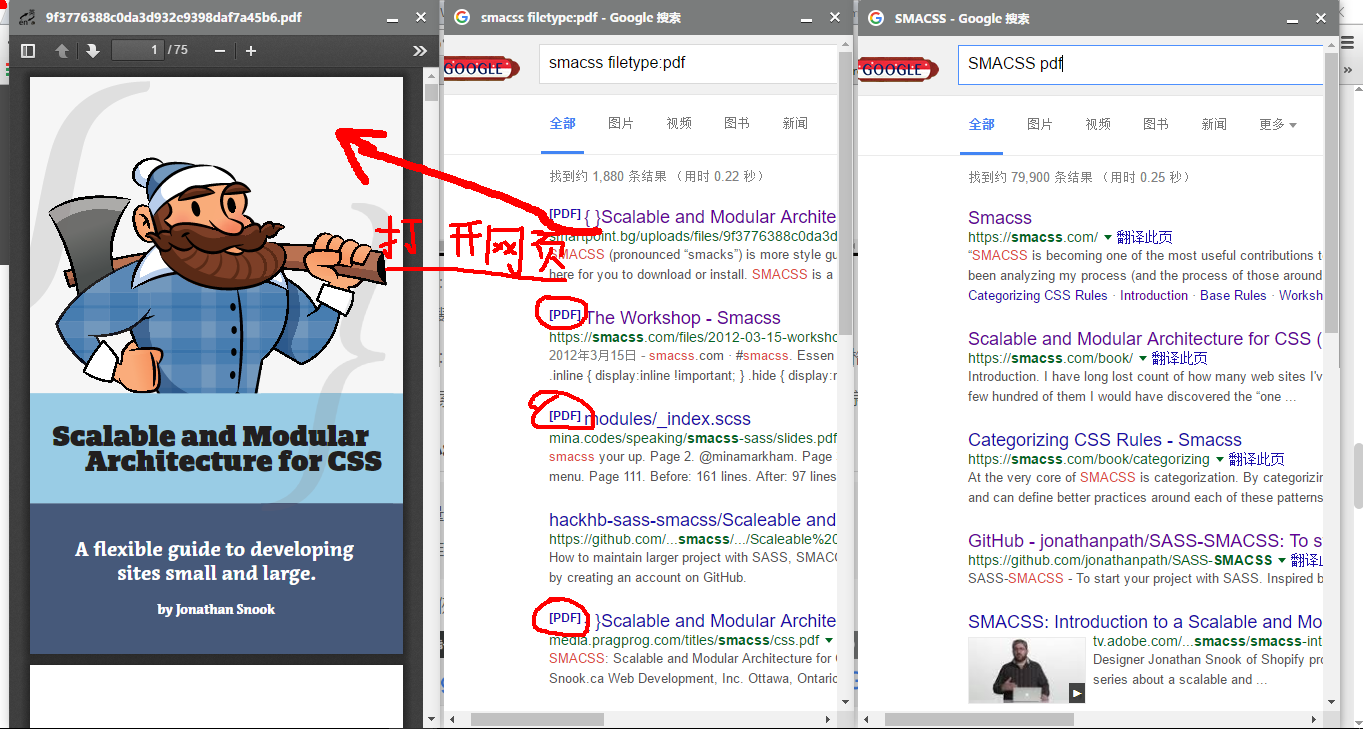Close the PDF viewer window
The height and width of the screenshot is (729, 1363).
pyautogui.click(x=421, y=18)
